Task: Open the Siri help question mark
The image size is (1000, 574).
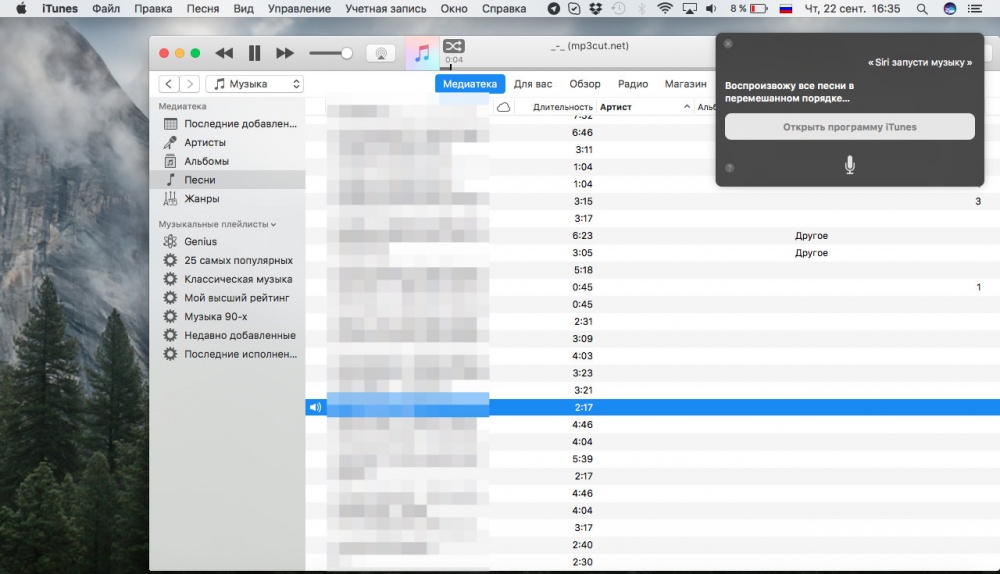Action: (x=730, y=168)
